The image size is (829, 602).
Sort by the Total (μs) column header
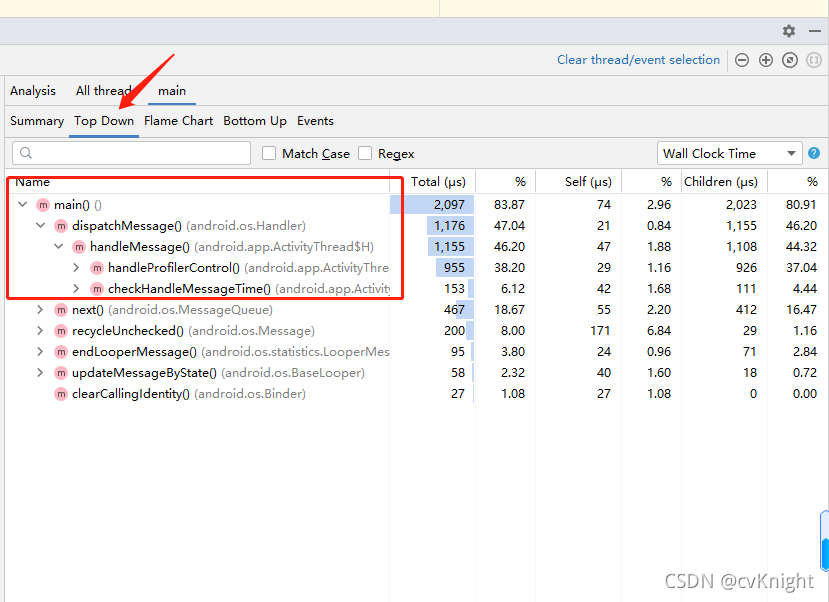tap(438, 182)
